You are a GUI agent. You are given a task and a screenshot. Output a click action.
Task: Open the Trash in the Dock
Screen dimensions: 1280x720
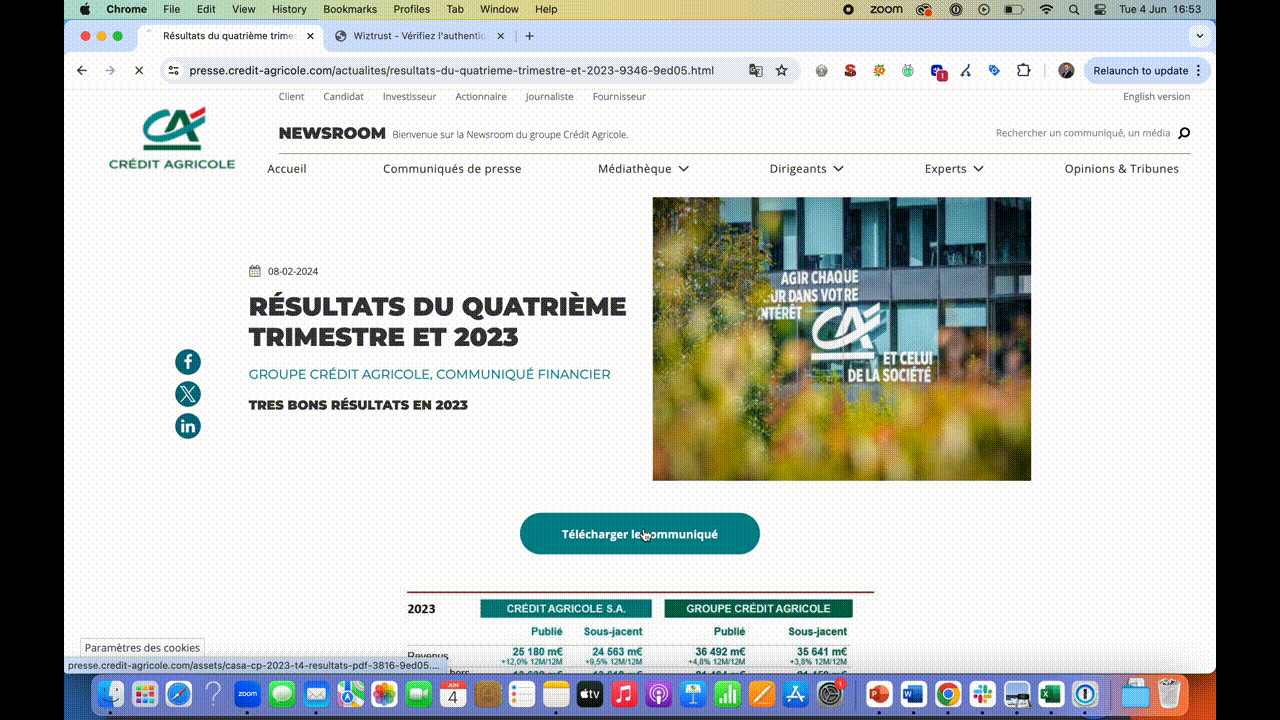(1169, 693)
